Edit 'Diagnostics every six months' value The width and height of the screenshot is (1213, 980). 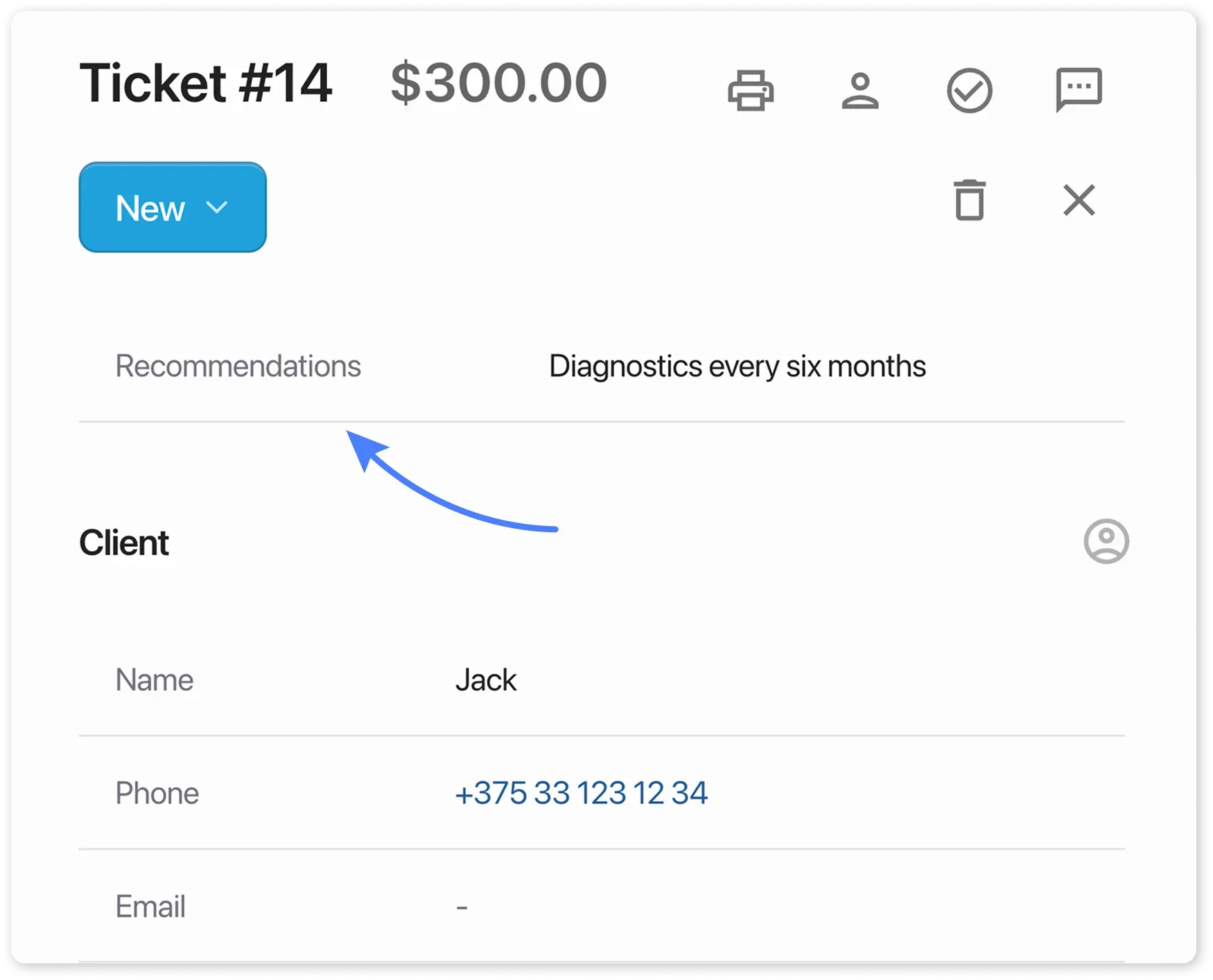[737, 366]
